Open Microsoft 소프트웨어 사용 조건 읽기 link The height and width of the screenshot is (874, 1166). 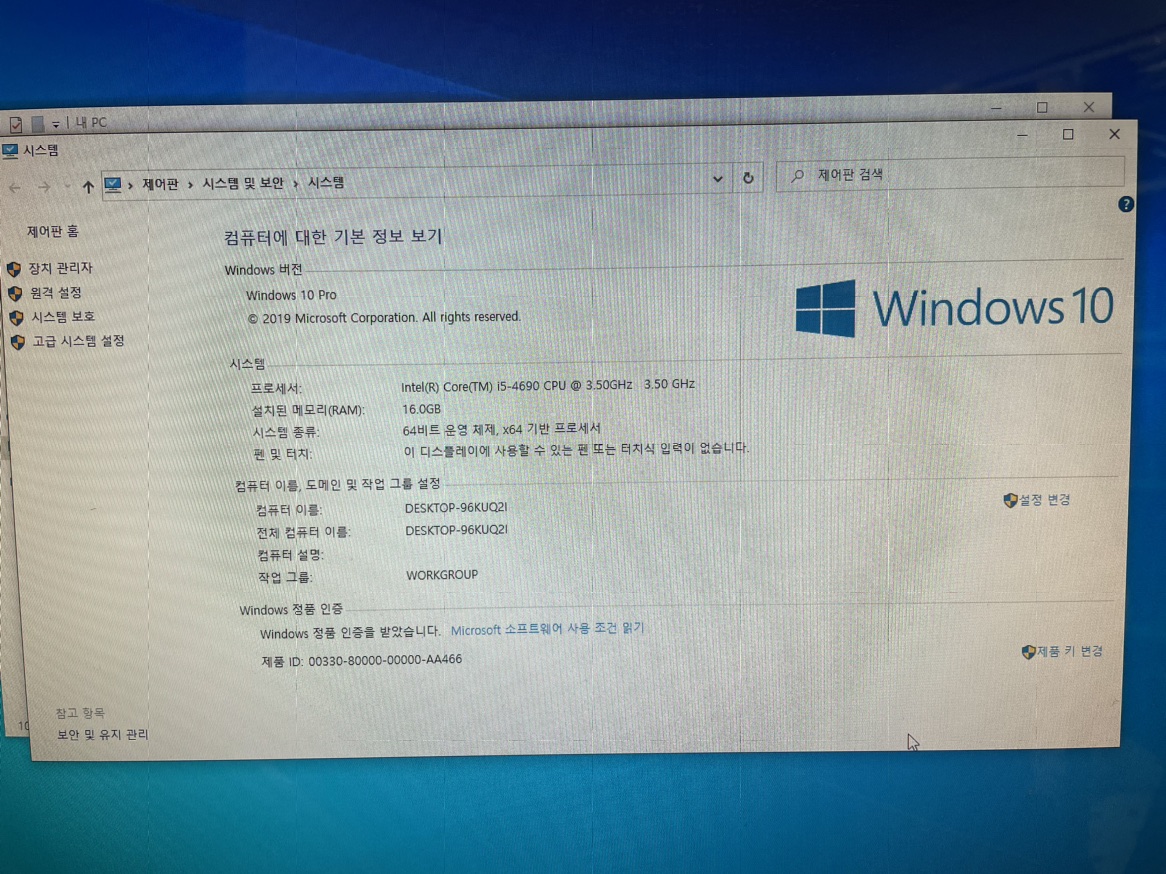pos(547,629)
